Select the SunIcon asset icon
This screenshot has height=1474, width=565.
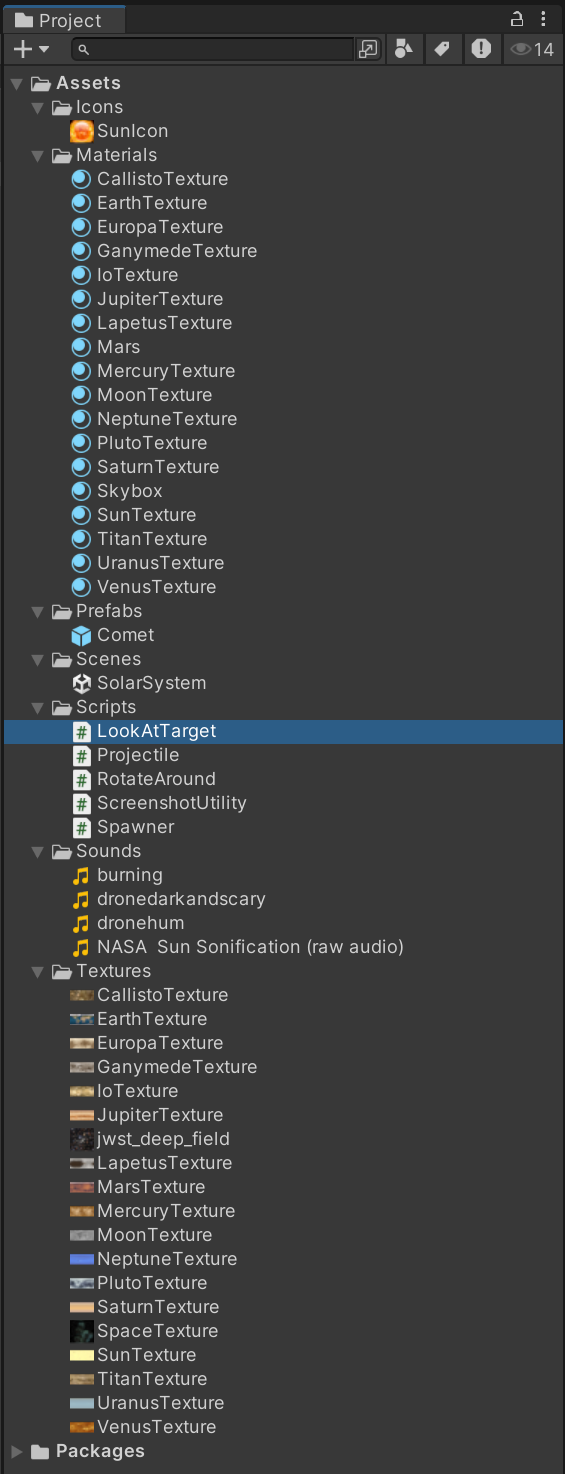pyautogui.click(x=82, y=131)
